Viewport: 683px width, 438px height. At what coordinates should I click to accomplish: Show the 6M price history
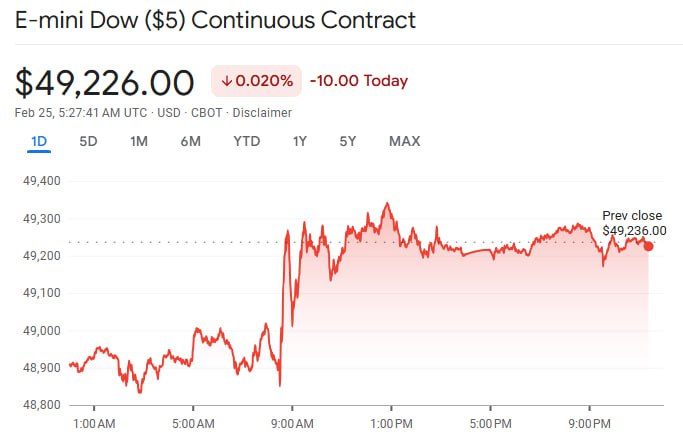(x=191, y=141)
